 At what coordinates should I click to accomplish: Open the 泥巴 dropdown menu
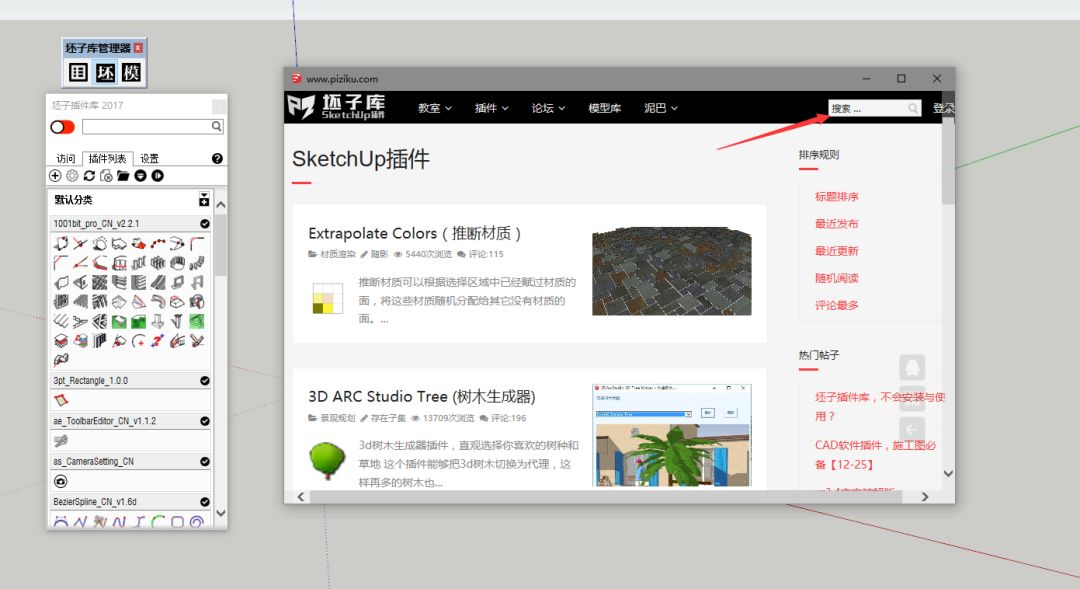(661, 108)
